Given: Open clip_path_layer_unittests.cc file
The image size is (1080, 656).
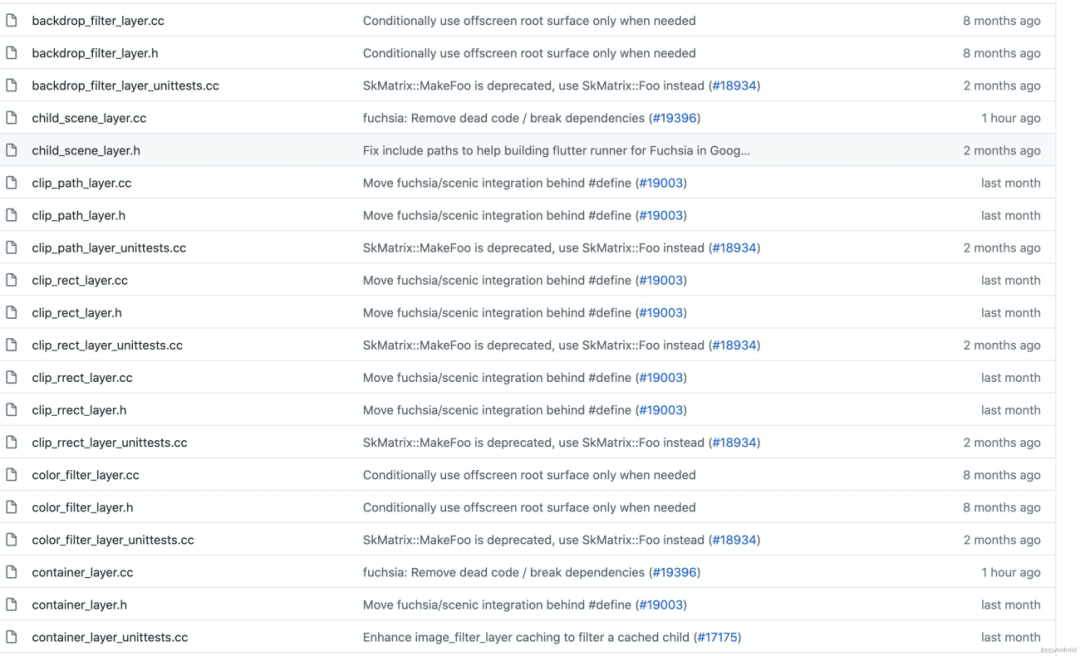Looking at the screenshot, I should [109, 248].
